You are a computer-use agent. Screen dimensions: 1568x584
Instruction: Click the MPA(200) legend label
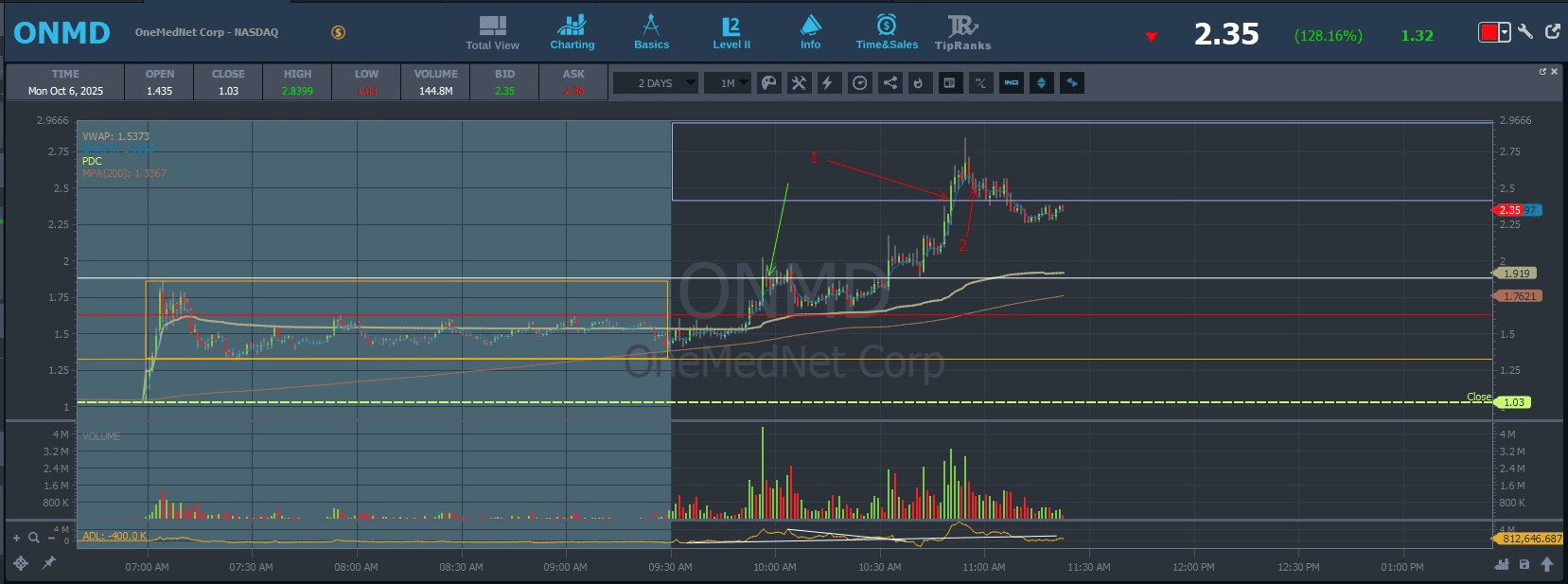pos(124,173)
